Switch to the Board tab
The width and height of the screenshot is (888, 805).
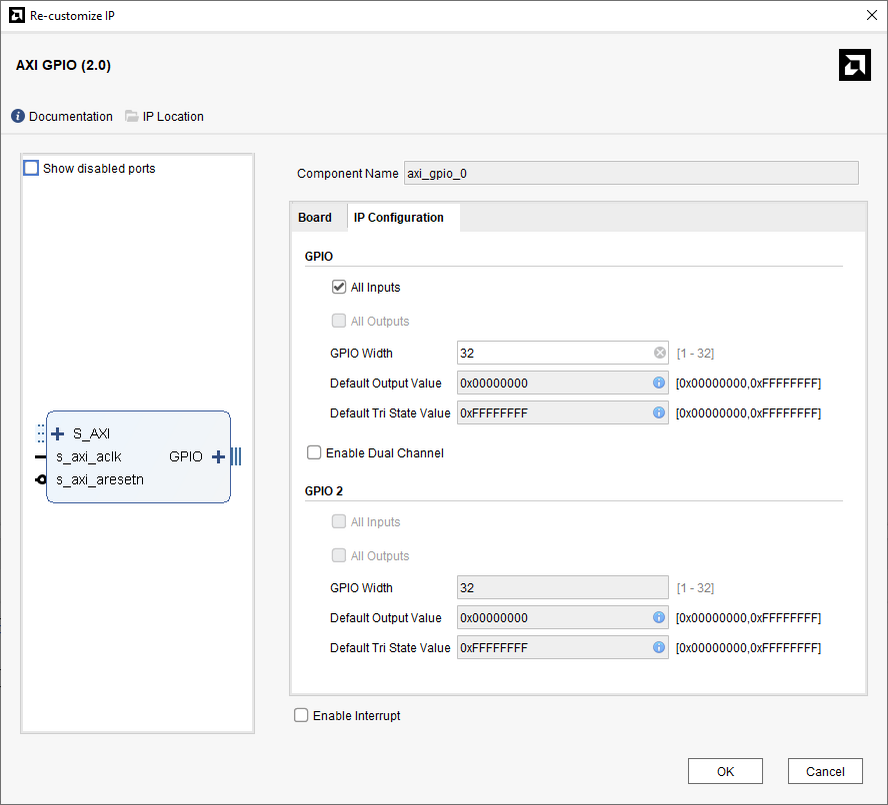[x=315, y=217]
